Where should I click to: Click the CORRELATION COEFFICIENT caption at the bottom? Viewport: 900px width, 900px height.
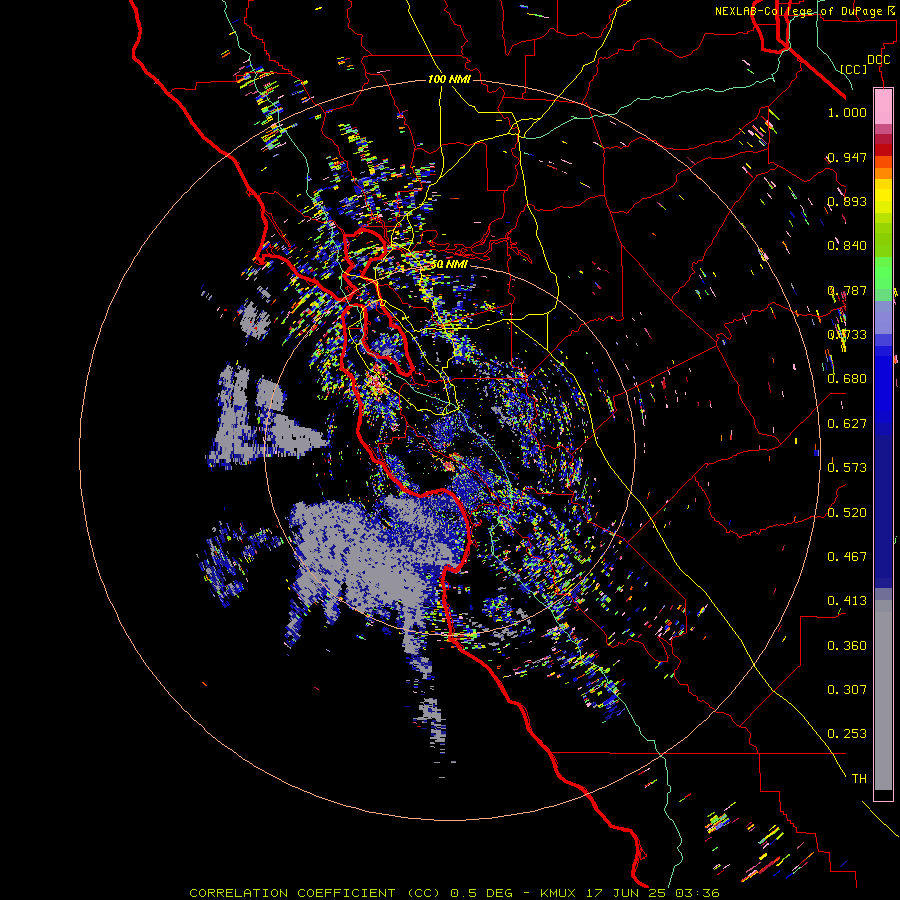[x=454, y=893]
